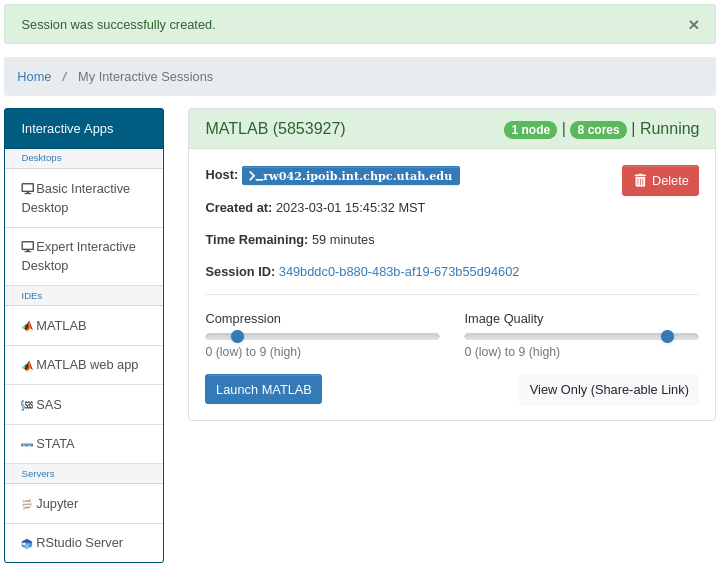727x570 pixels.
Task: Open shell to rw042.ipoib.int.chpc.utah.edu host
Action: tap(351, 176)
